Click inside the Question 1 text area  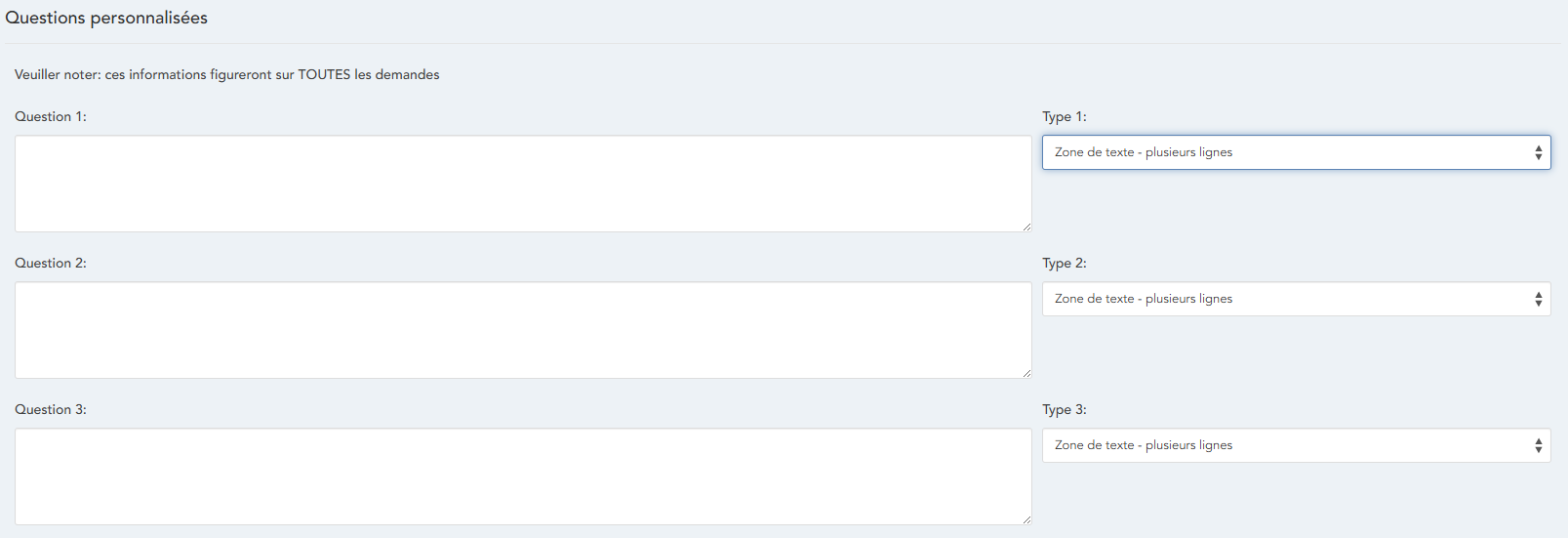point(523,184)
